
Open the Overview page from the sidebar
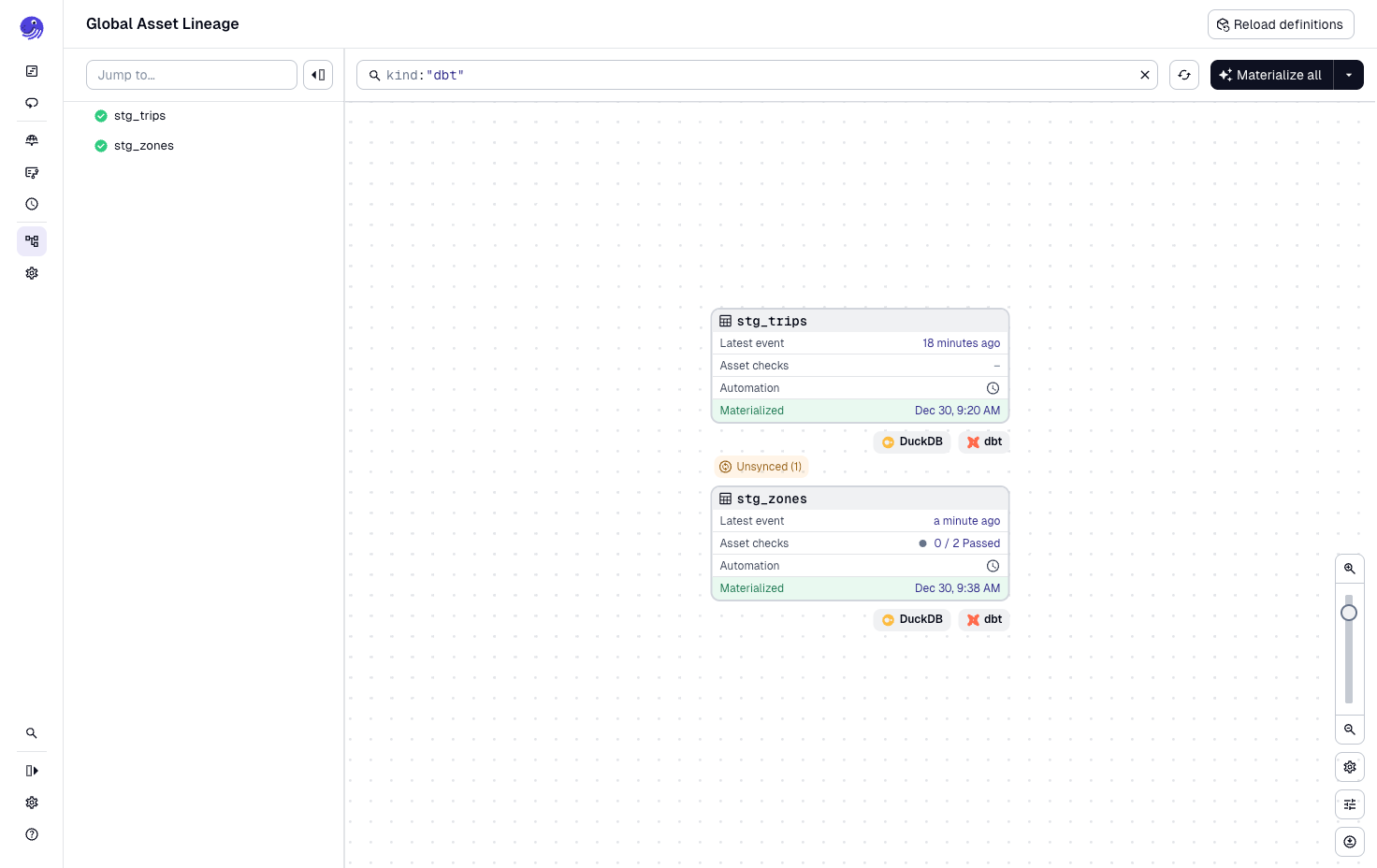tap(32, 71)
